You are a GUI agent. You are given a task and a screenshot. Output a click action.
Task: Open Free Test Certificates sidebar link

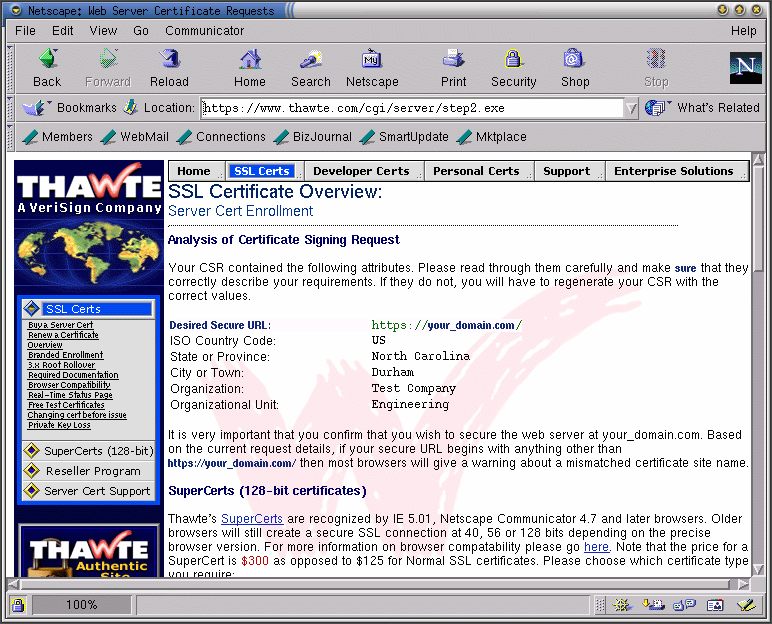65,405
